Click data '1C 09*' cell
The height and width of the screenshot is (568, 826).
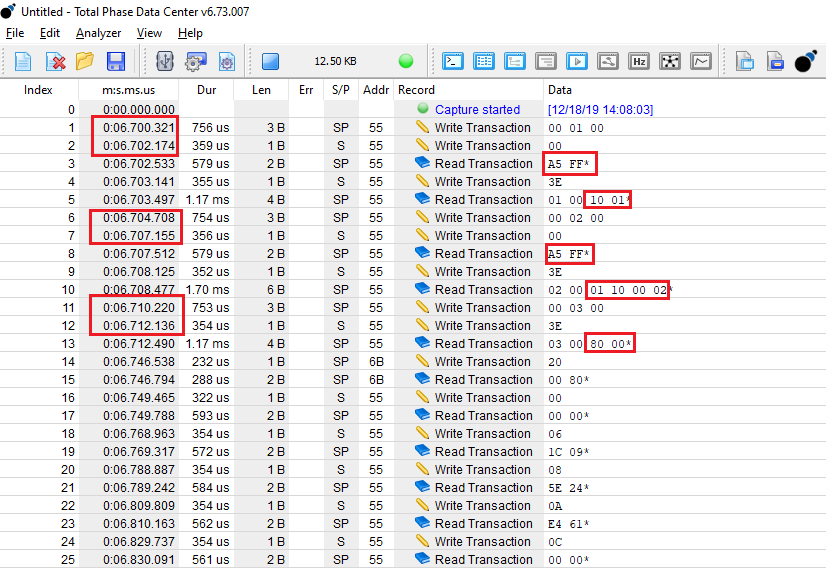point(568,452)
